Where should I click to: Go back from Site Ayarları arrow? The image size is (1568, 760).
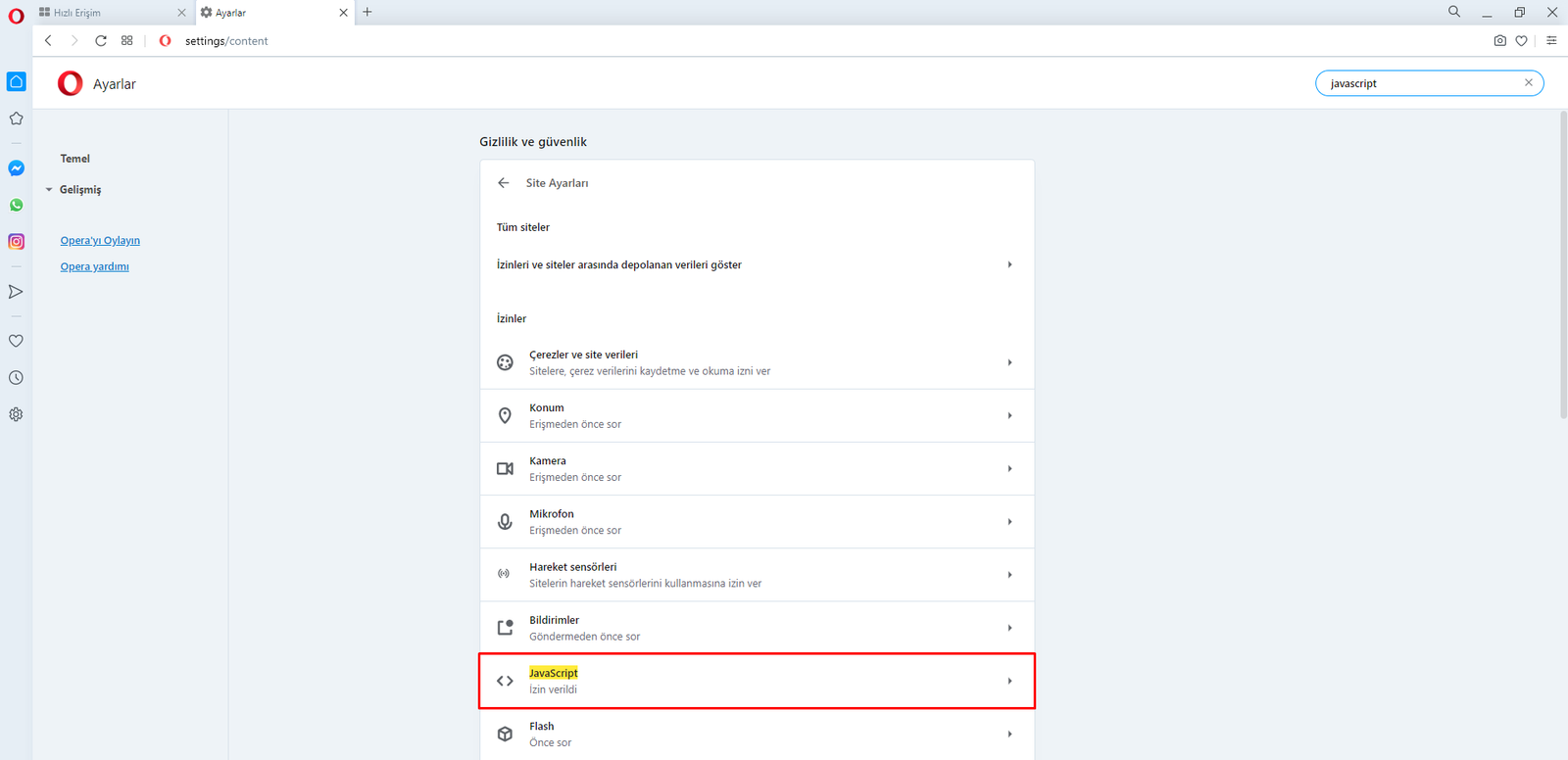click(x=504, y=183)
